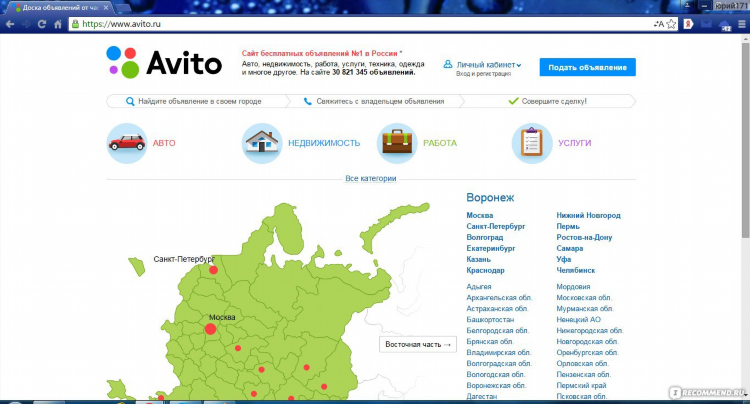Reload the page with refresh icon
Image resolution: width=750 pixels, height=404 pixels.
coord(42,24)
